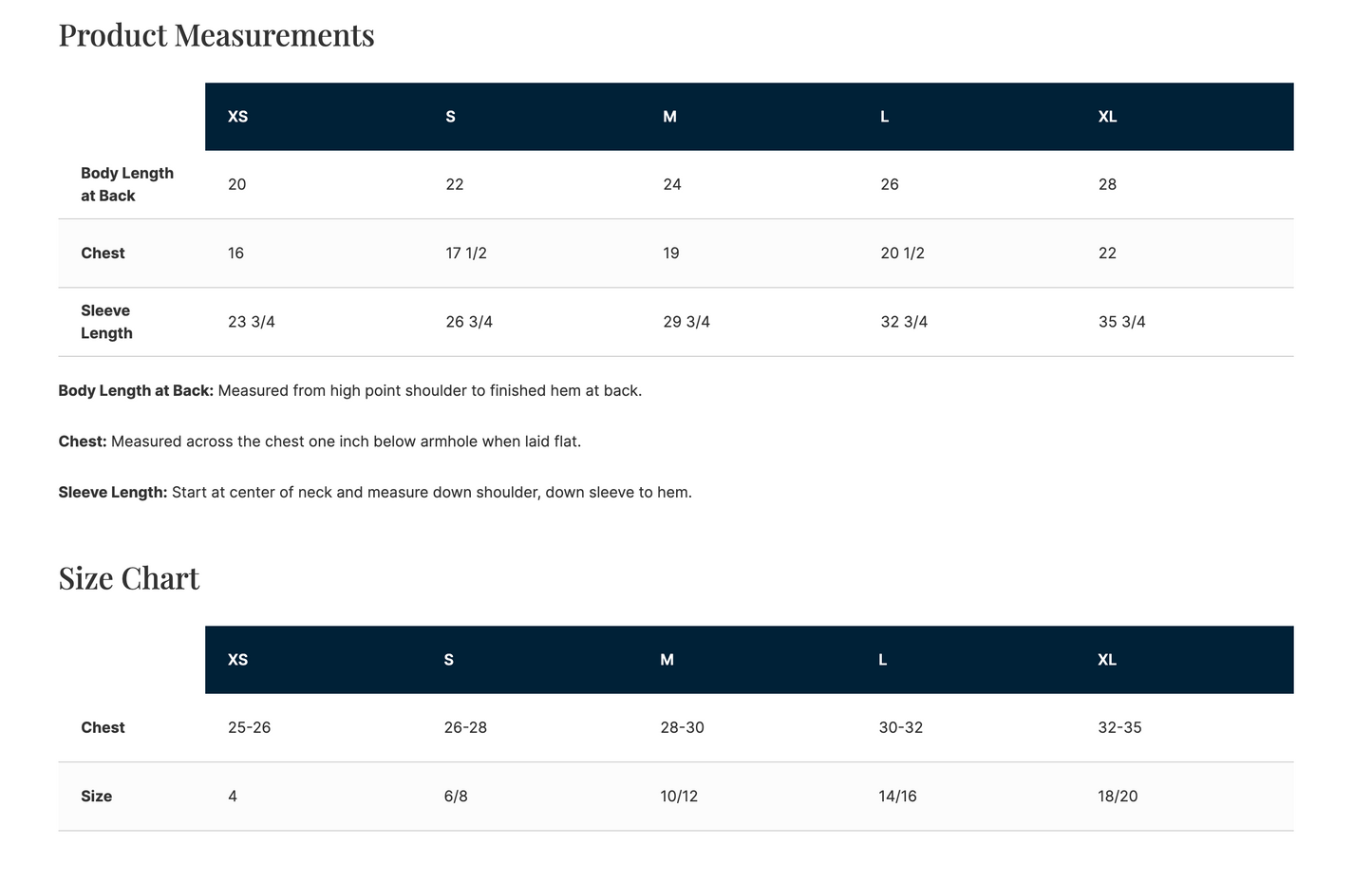Image resolution: width=1372 pixels, height=882 pixels.
Task: Click the Sleeve Length row label in table
Action: 106,322
